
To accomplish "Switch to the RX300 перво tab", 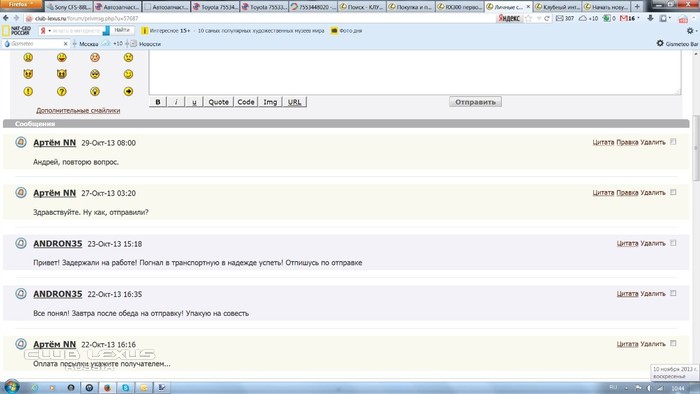I will click(x=459, y=7).
